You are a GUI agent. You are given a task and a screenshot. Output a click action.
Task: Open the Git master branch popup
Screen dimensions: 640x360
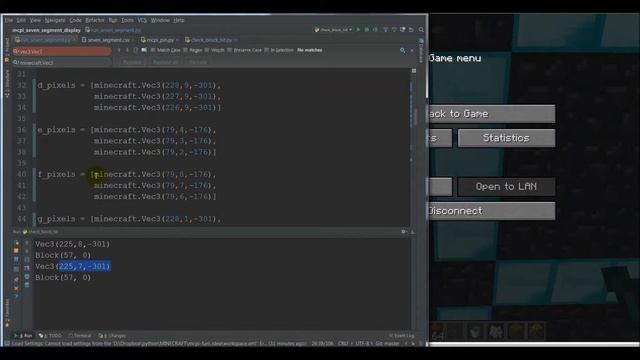click(387, 344)
